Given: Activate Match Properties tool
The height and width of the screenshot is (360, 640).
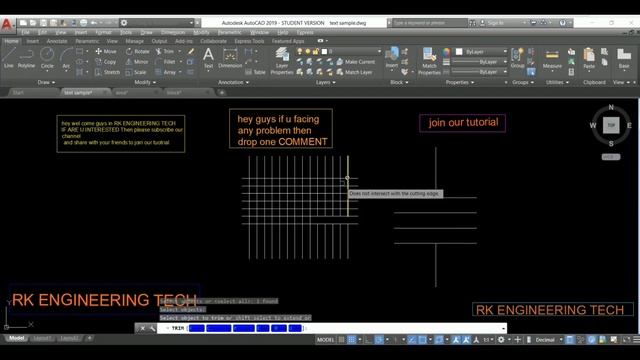Looking at the screenshot, I should (x=429, y=60).
